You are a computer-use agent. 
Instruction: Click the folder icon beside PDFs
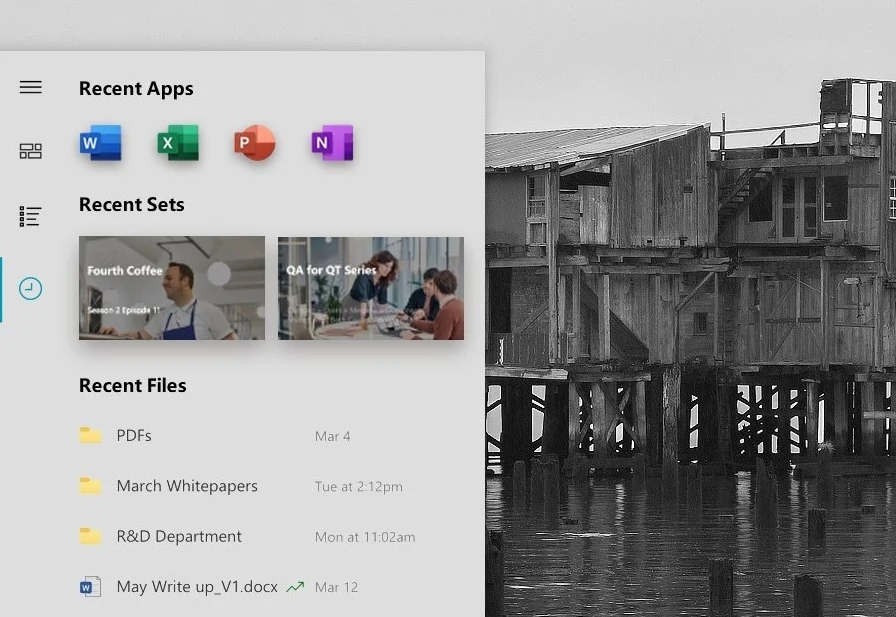[x=90, y=435]
